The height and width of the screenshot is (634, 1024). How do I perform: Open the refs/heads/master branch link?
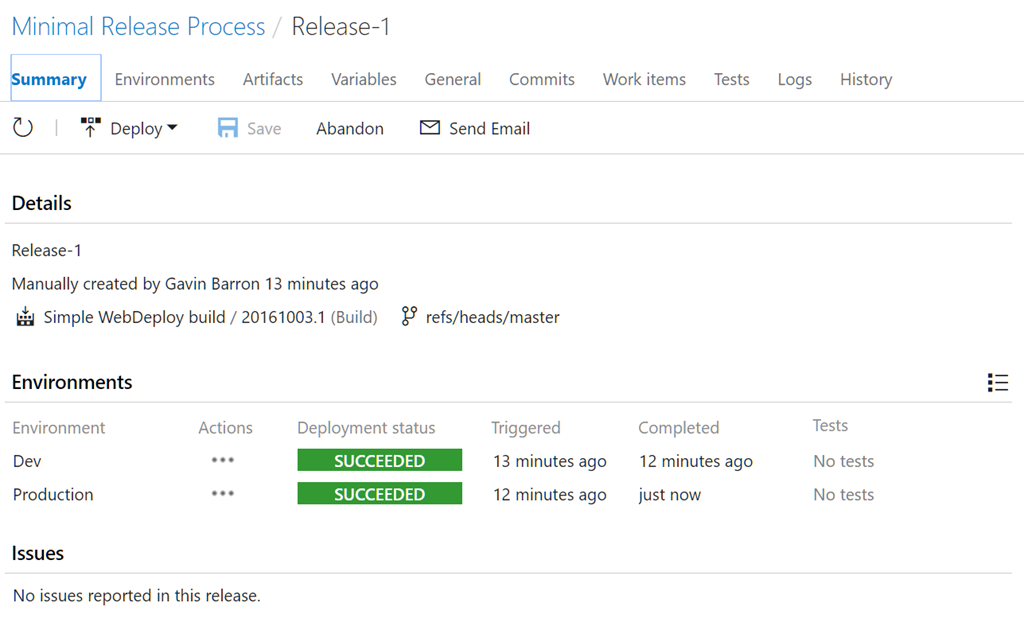click(492, 317)
